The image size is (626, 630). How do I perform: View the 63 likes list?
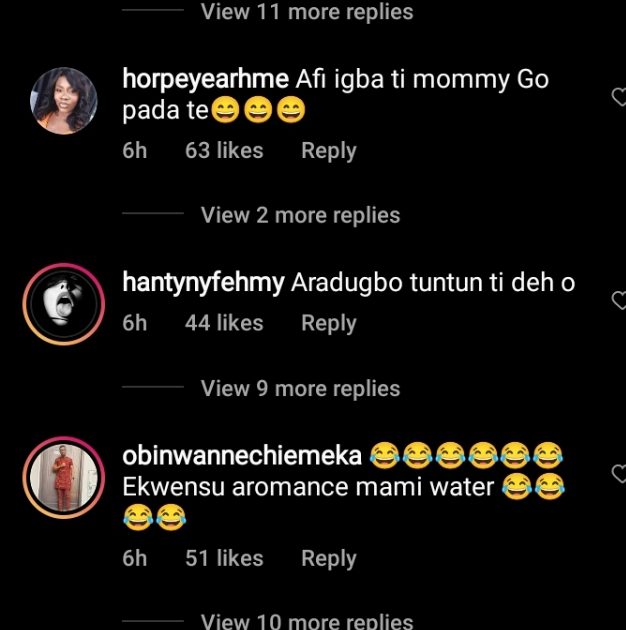click(x=224, y=151)
